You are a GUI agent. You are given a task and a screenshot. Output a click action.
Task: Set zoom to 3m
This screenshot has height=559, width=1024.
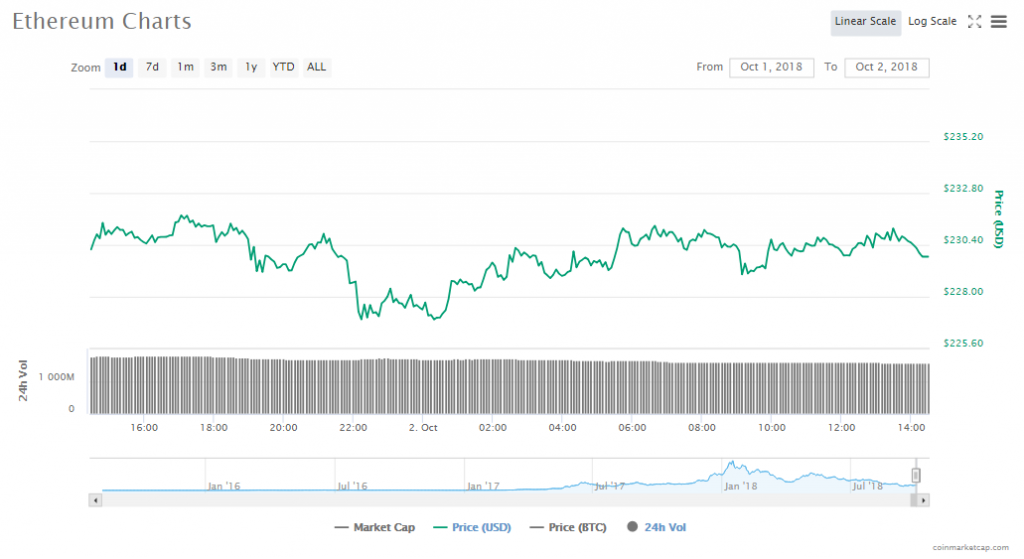click(218, 67)
